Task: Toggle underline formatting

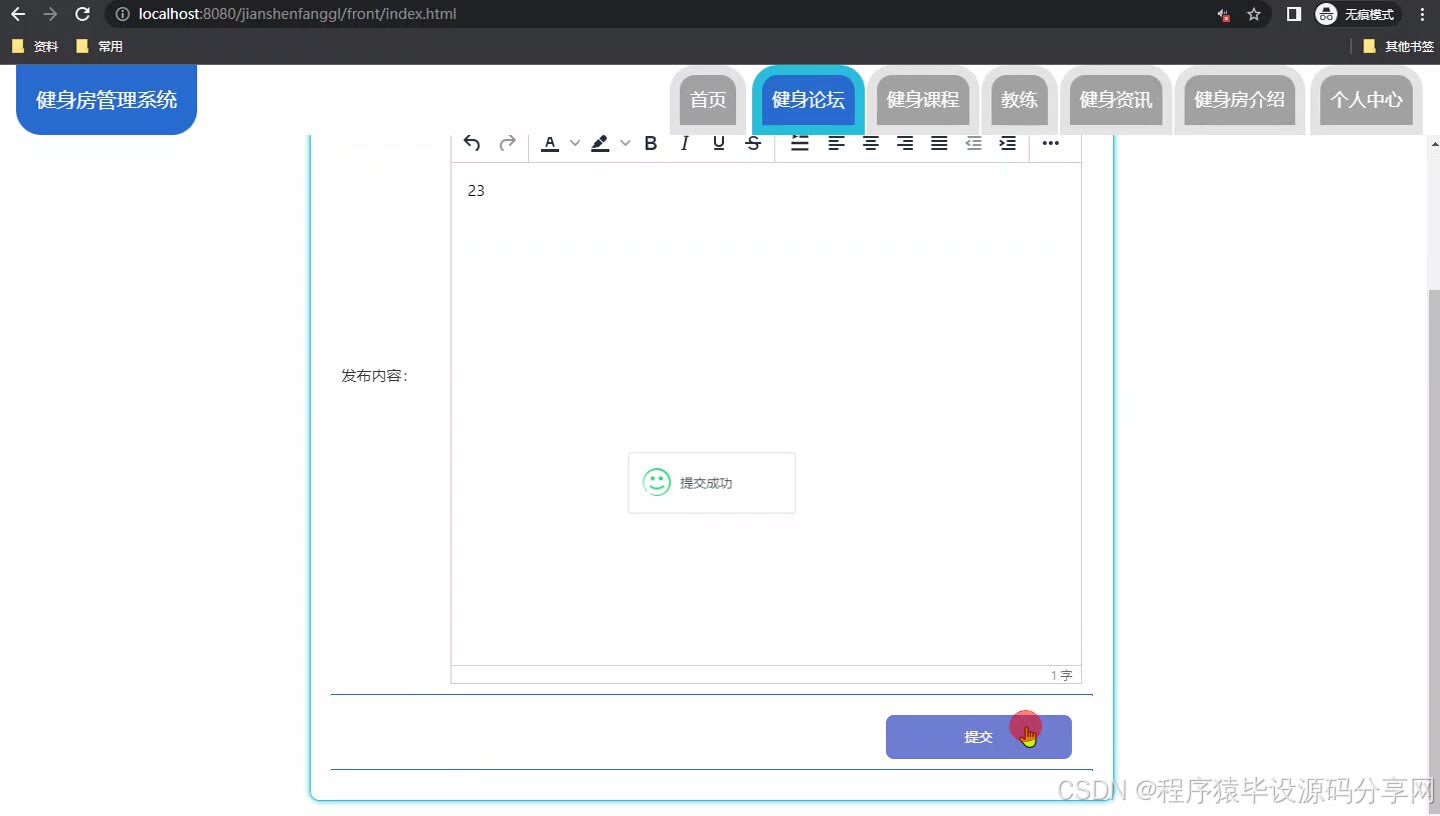Action: pyautogui.click(x=719, y=143)
